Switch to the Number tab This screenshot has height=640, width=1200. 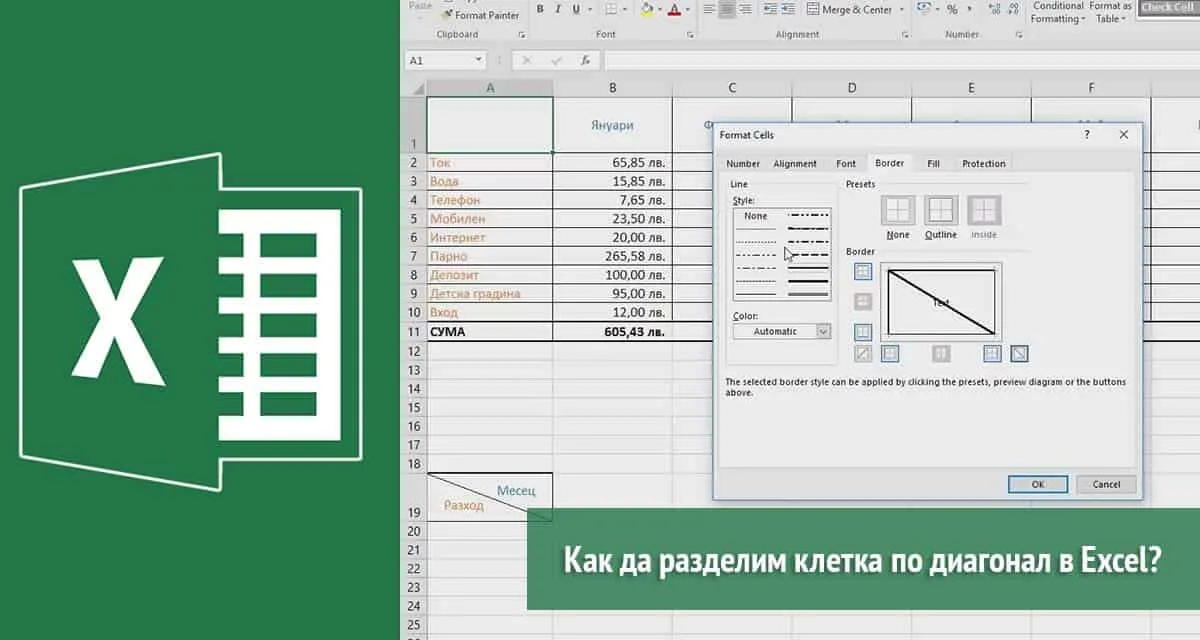coord(743,164)
